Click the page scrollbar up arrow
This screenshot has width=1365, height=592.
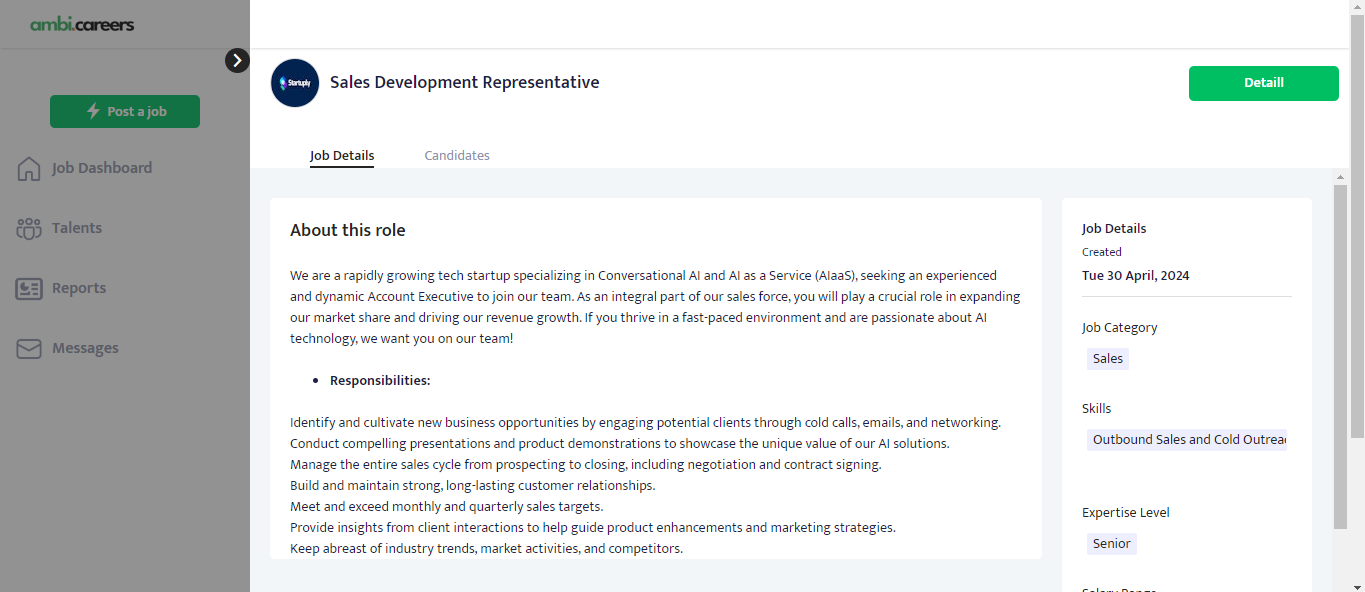tap(1341, 178)
